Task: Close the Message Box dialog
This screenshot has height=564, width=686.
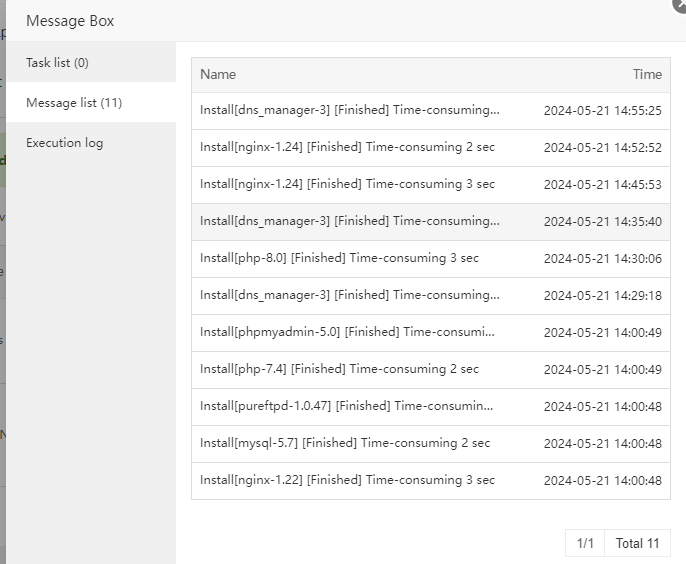Action: click(x=680, y=5)
